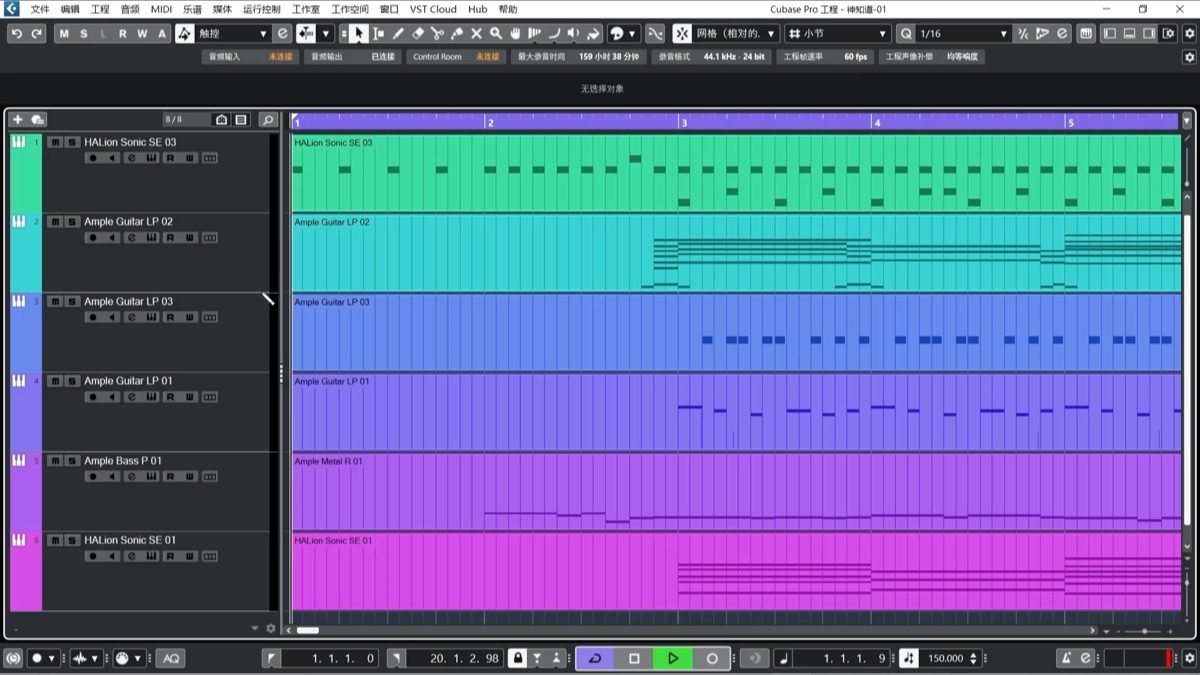Pick the Split scissors tool

pos(437,34)
